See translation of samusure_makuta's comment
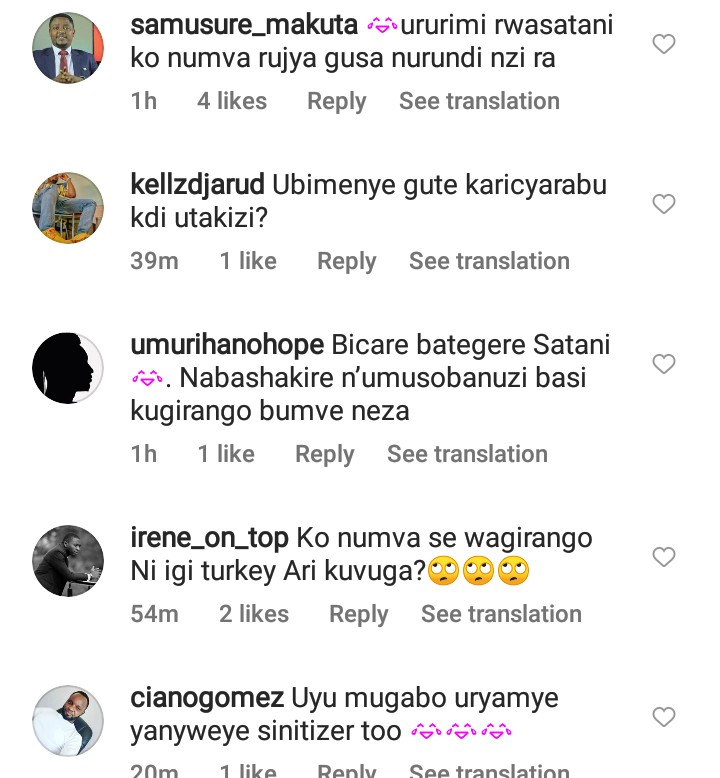720x778 pixels. tap(479, 101)
